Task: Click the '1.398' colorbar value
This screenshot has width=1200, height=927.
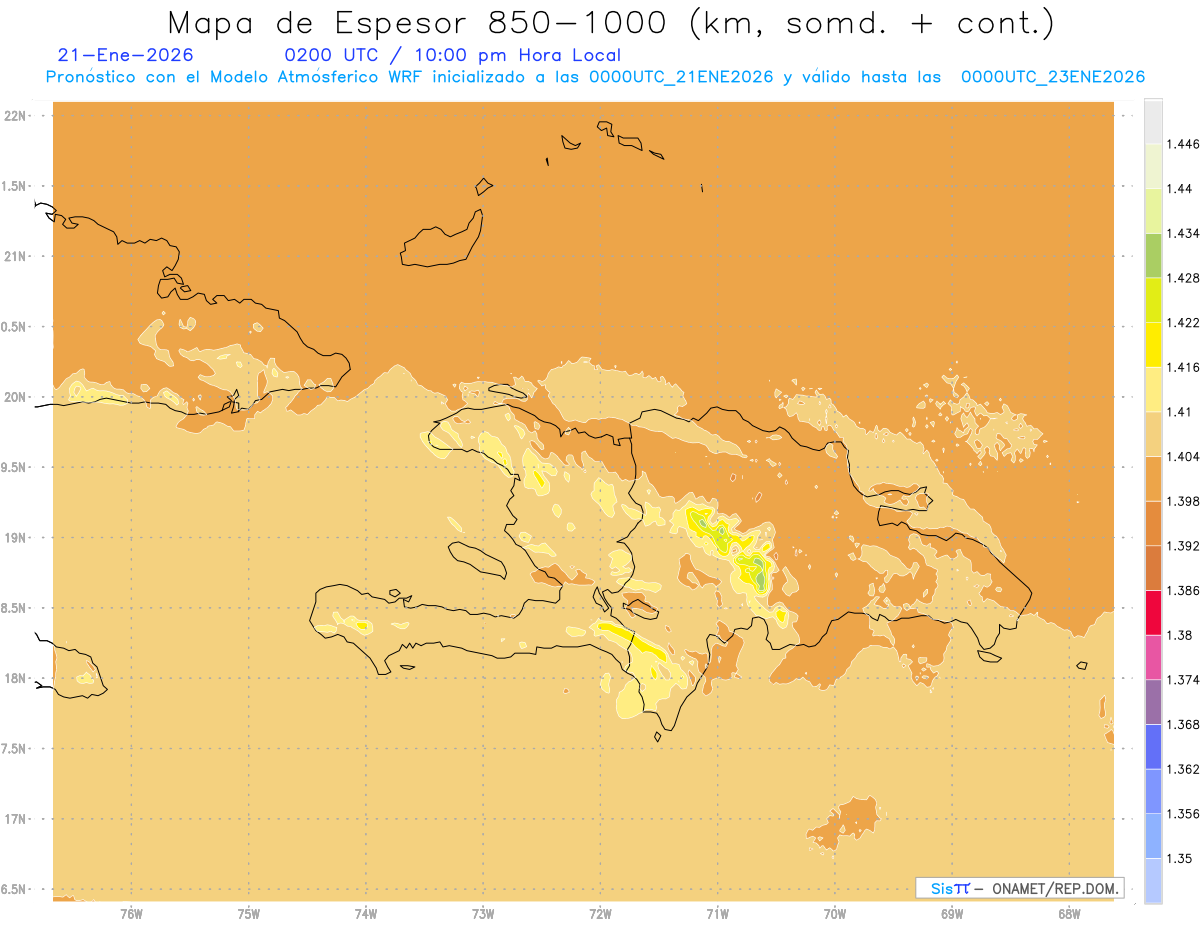Action: [x=1183, y=501]
